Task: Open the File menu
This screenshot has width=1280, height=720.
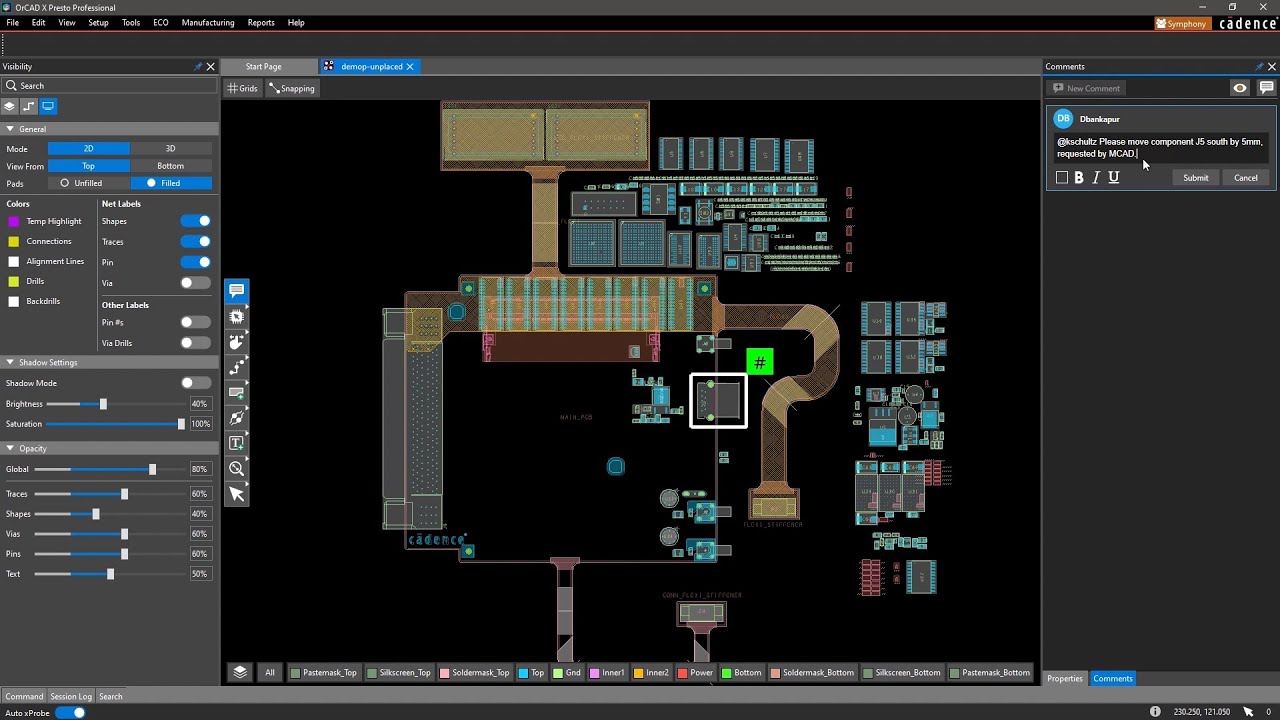Action: (13, 23)
